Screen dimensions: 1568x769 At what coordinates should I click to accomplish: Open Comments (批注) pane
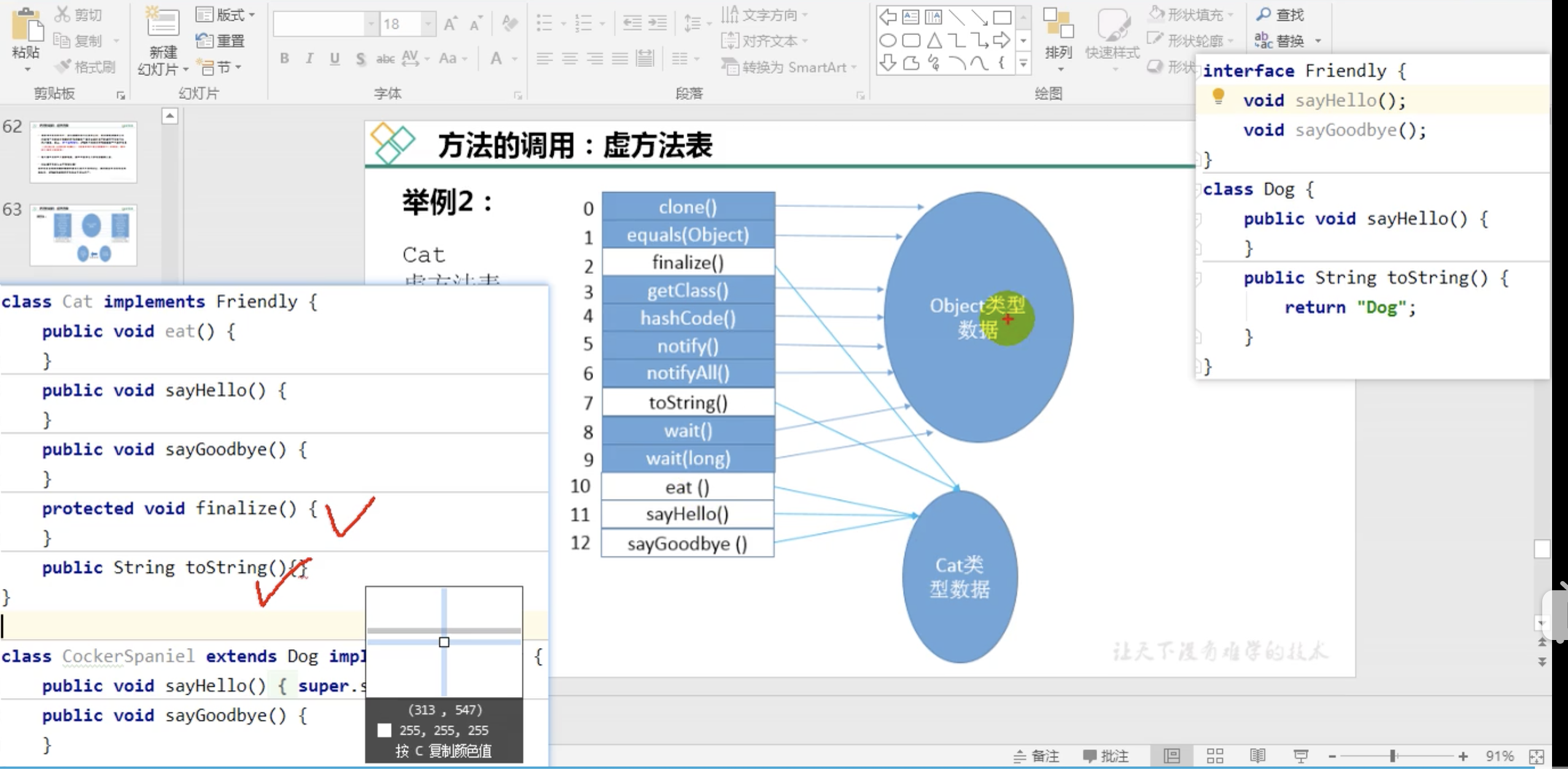[x=1106, y=755]
